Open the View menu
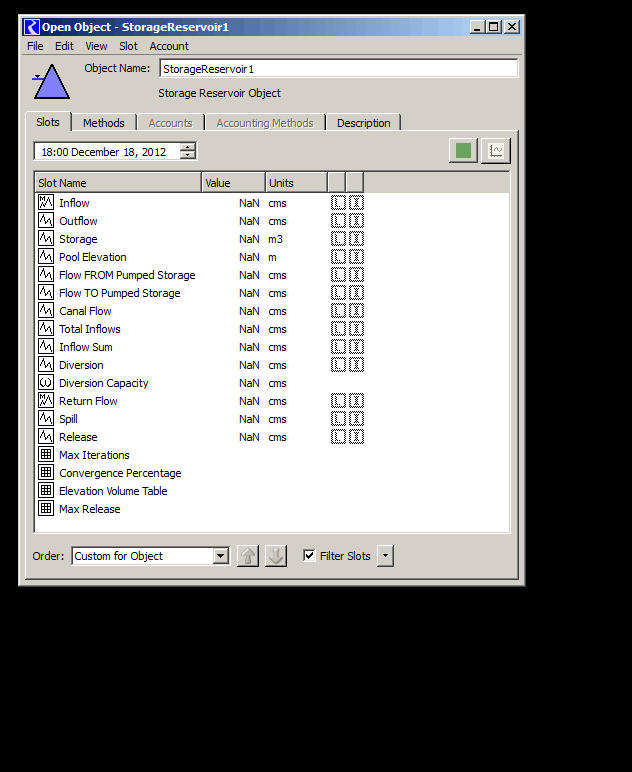The height and width of the screenshot is (772, 632). [96, 46]
